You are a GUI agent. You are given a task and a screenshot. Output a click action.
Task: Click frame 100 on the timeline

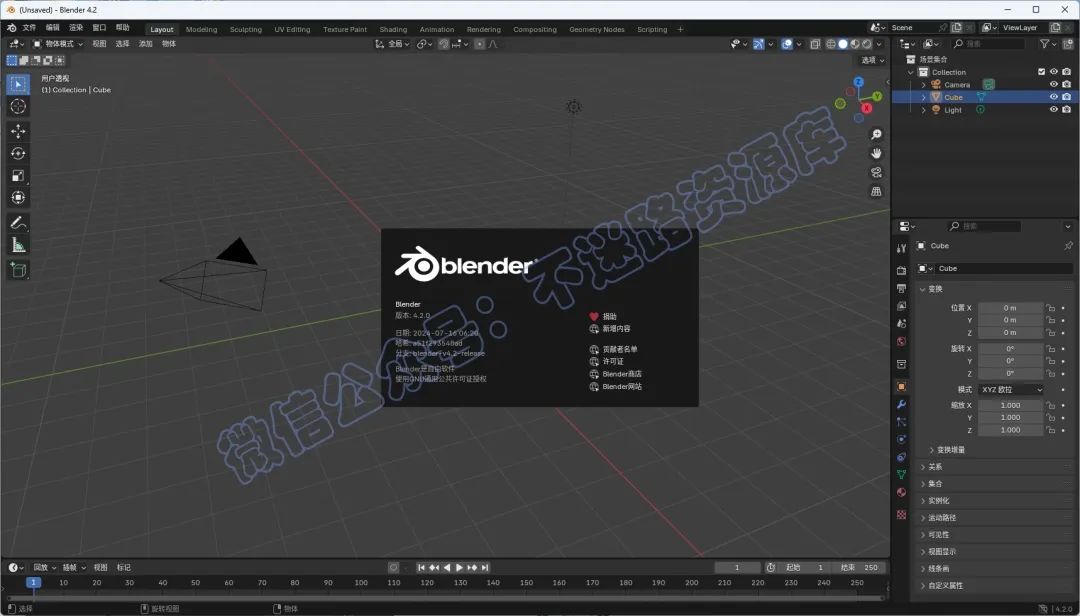click(x=361, y=583)
